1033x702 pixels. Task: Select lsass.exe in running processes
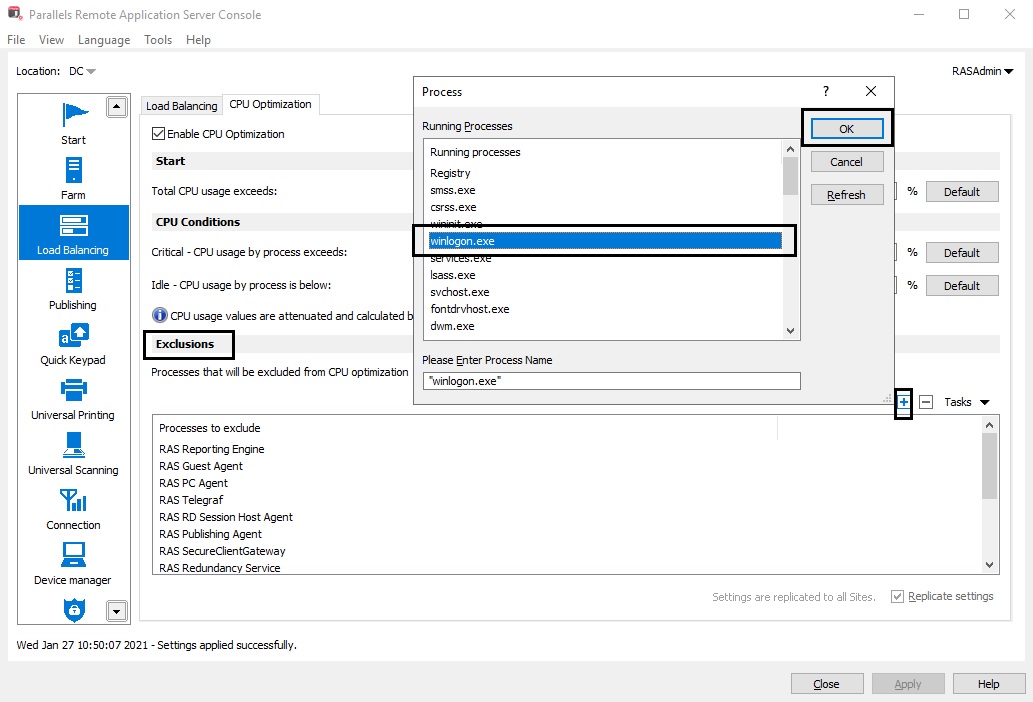[x=605, y=275]
